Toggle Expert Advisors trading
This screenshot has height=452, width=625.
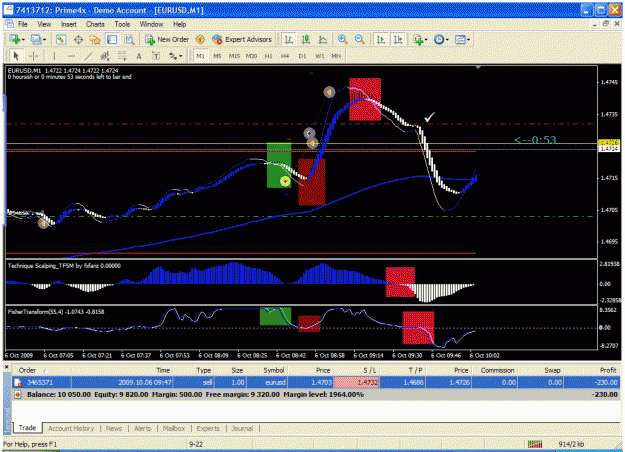coord(242,39)
